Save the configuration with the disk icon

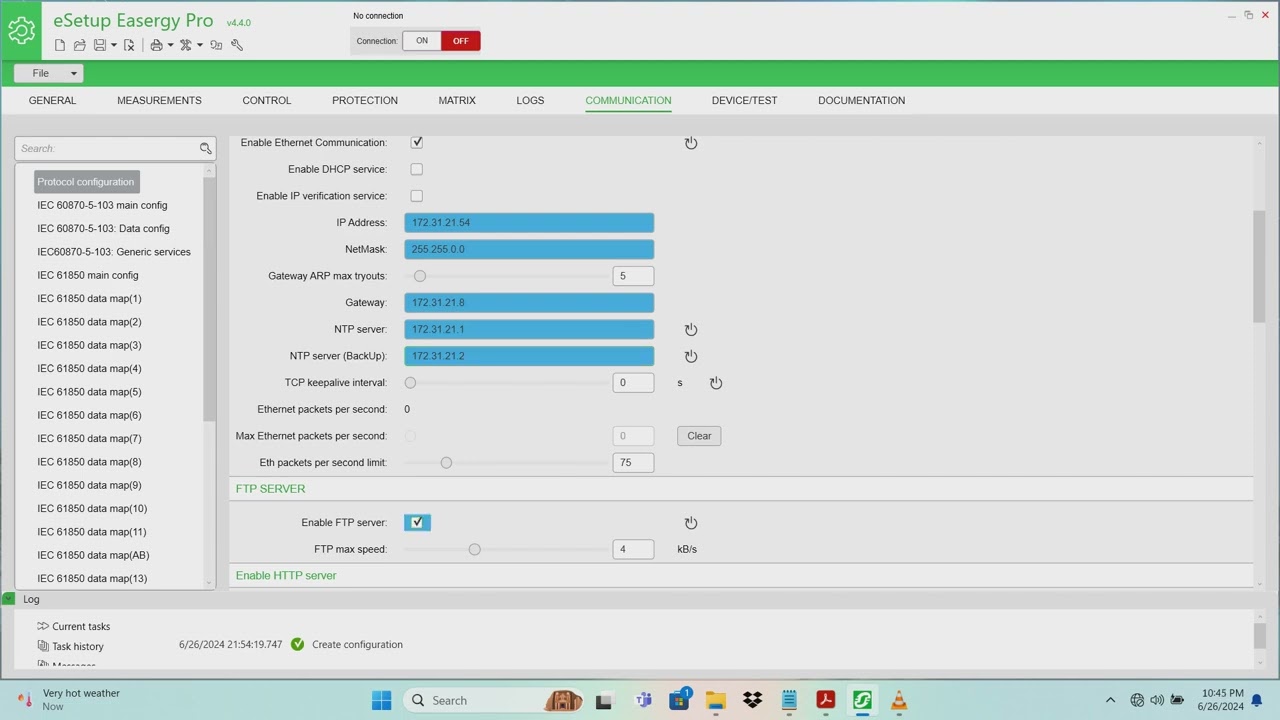[99, 45]
